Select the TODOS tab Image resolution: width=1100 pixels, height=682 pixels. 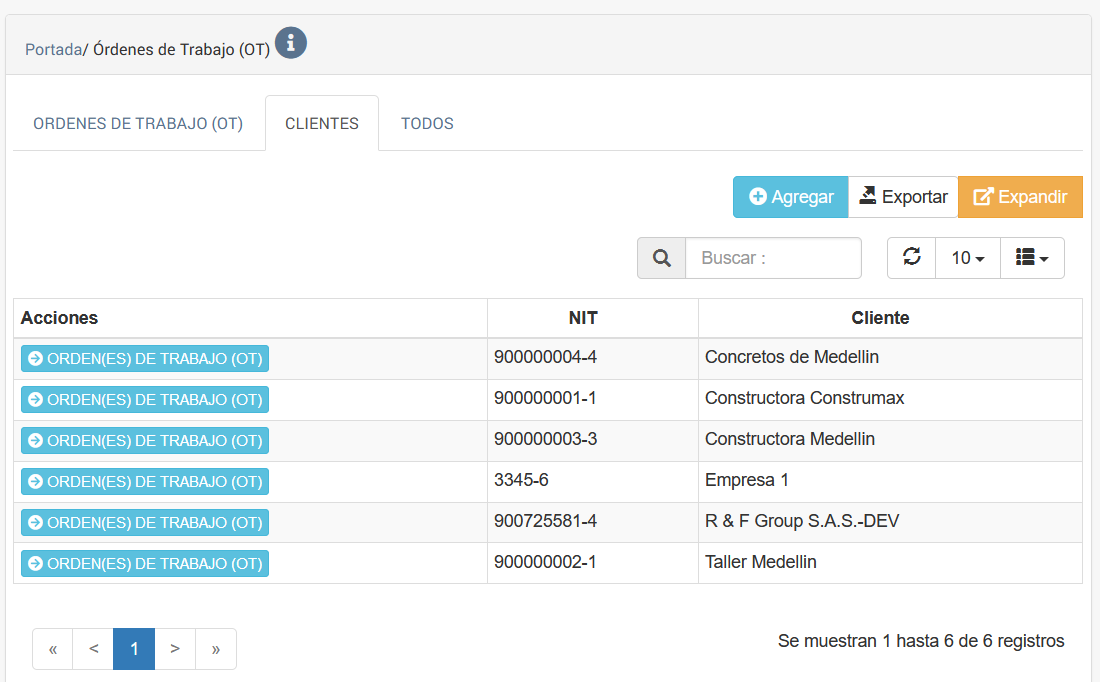click(427, 124)
